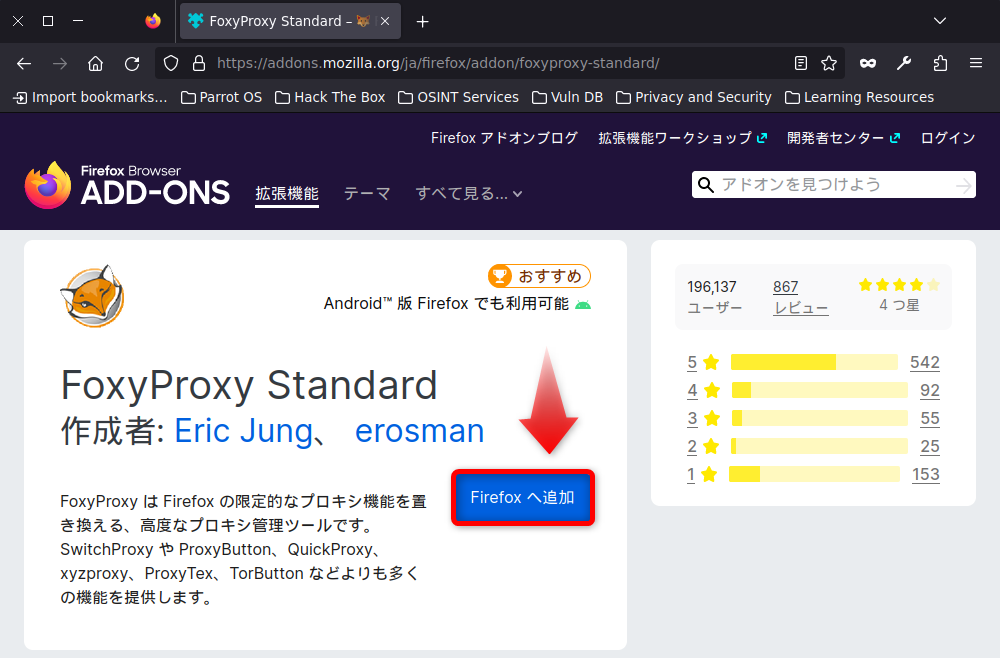
Task: Click the 5-star rating bar
Action: 814,362
